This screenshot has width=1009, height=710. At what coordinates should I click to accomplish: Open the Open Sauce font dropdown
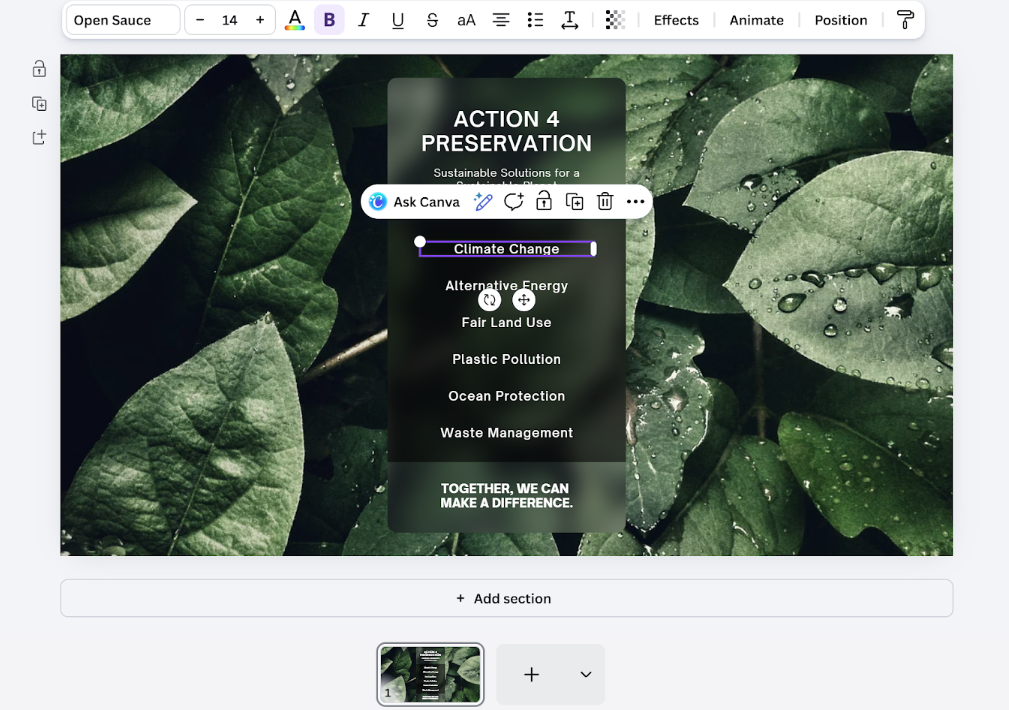tap(123, 20)
